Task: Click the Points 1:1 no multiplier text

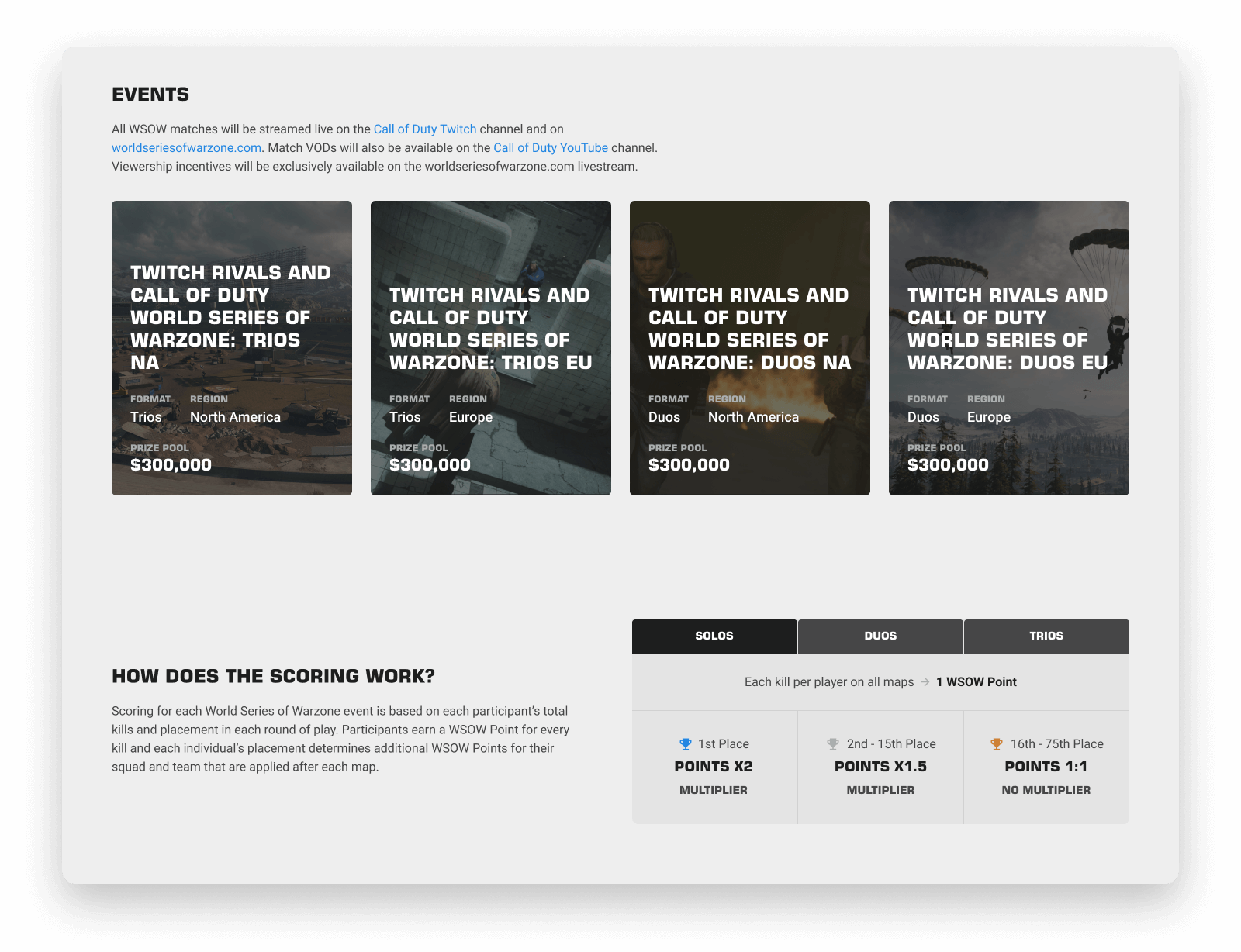Action: point(1046,767)
